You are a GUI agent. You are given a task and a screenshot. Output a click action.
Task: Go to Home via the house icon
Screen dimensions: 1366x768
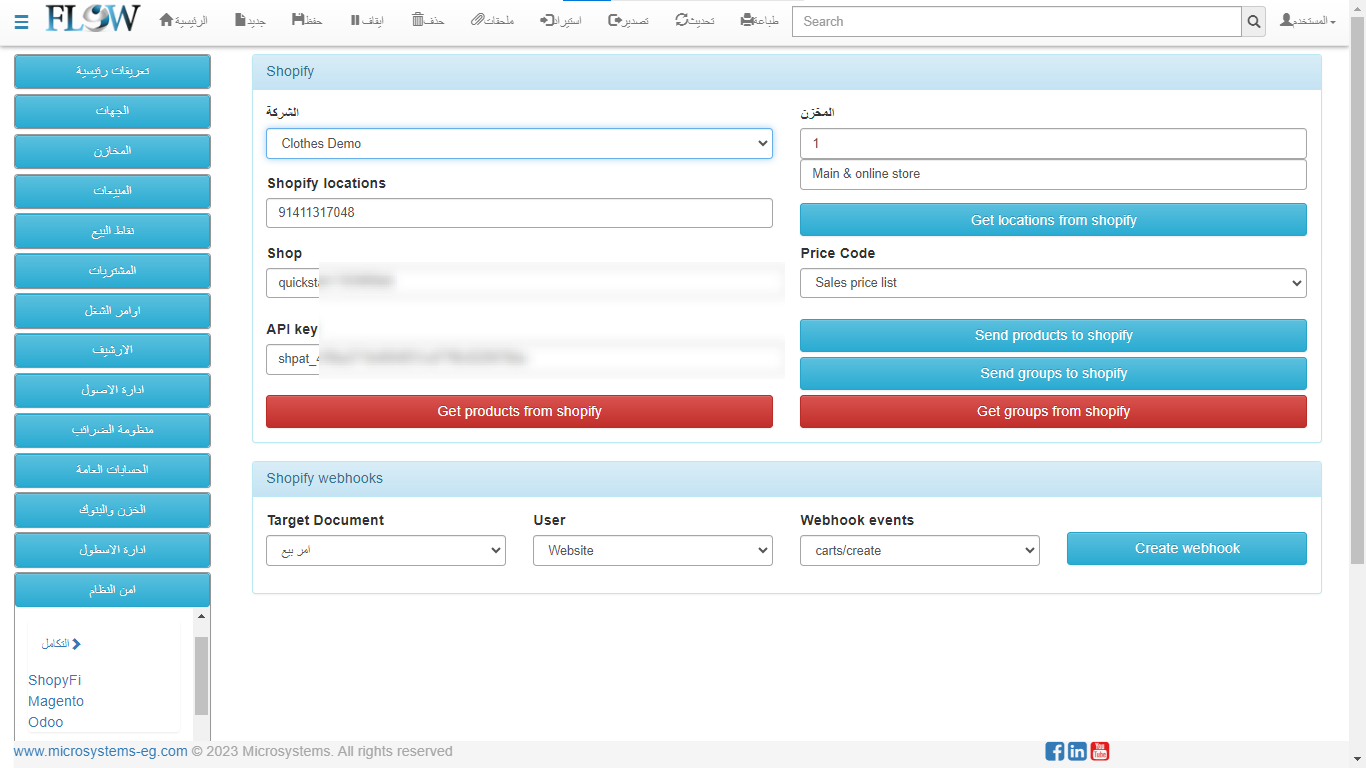pyautogui.click(x=167, y=20)
